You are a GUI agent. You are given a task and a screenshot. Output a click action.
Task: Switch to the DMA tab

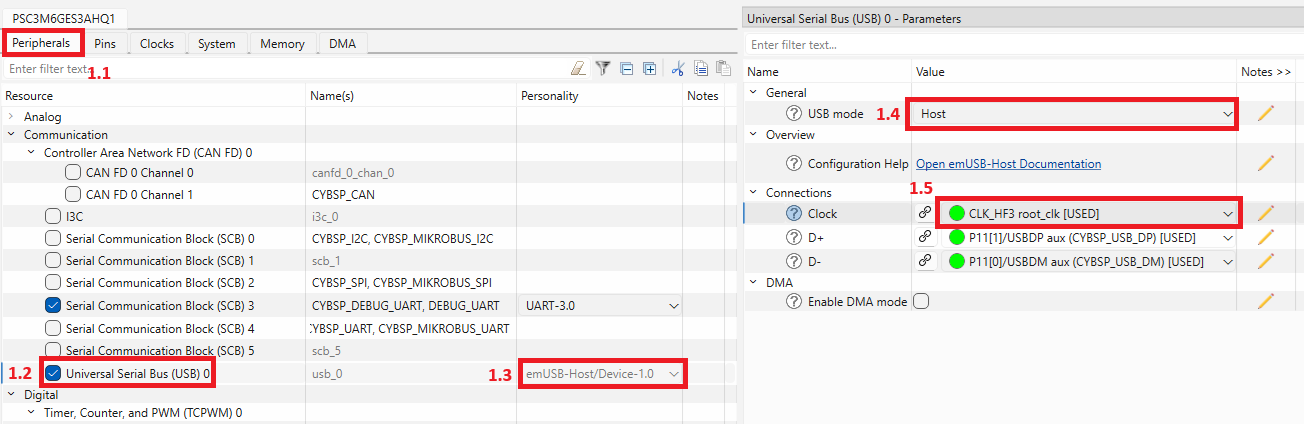342,44
